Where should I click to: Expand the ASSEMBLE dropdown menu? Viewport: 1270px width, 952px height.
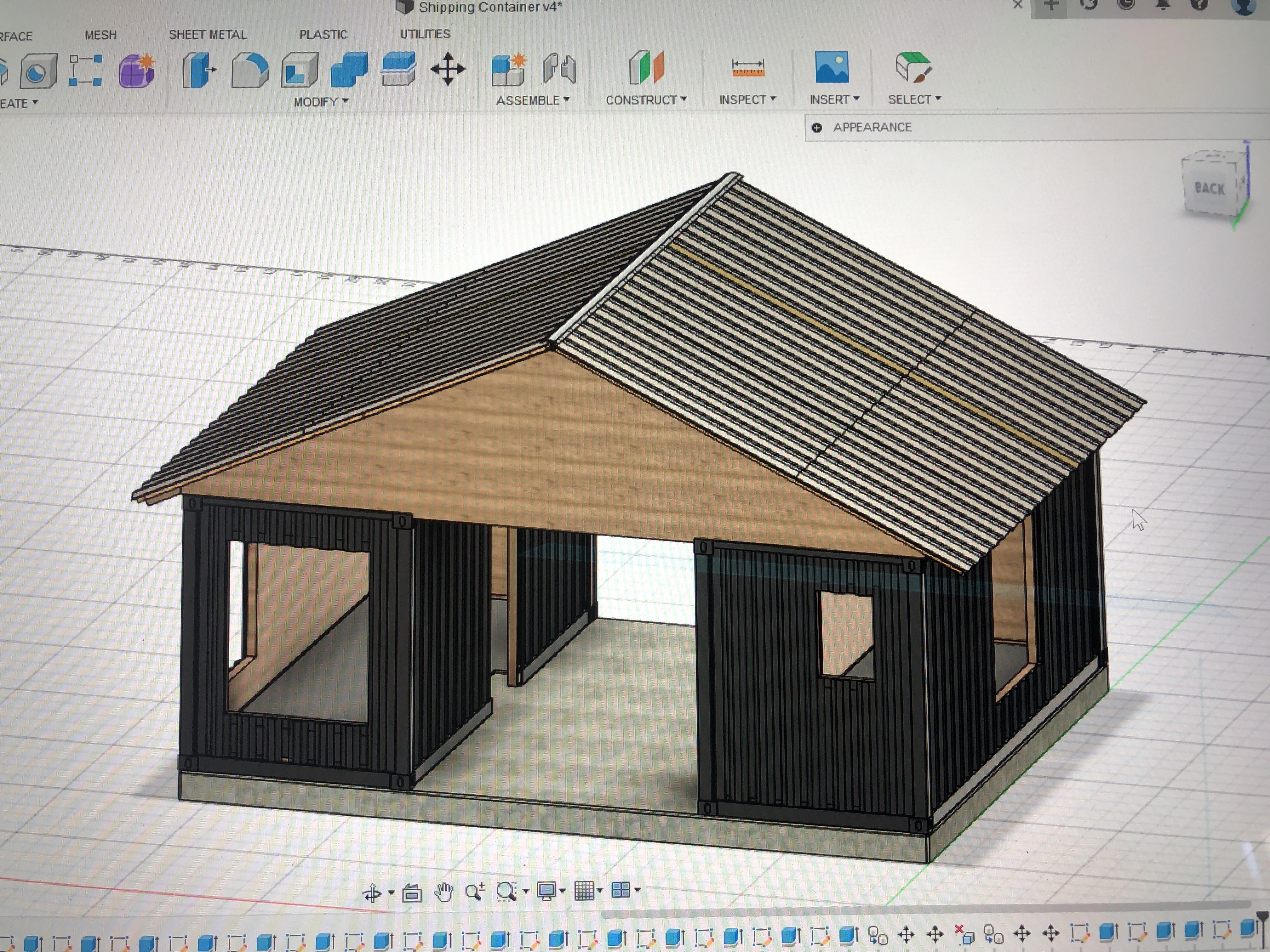(533, 100)
